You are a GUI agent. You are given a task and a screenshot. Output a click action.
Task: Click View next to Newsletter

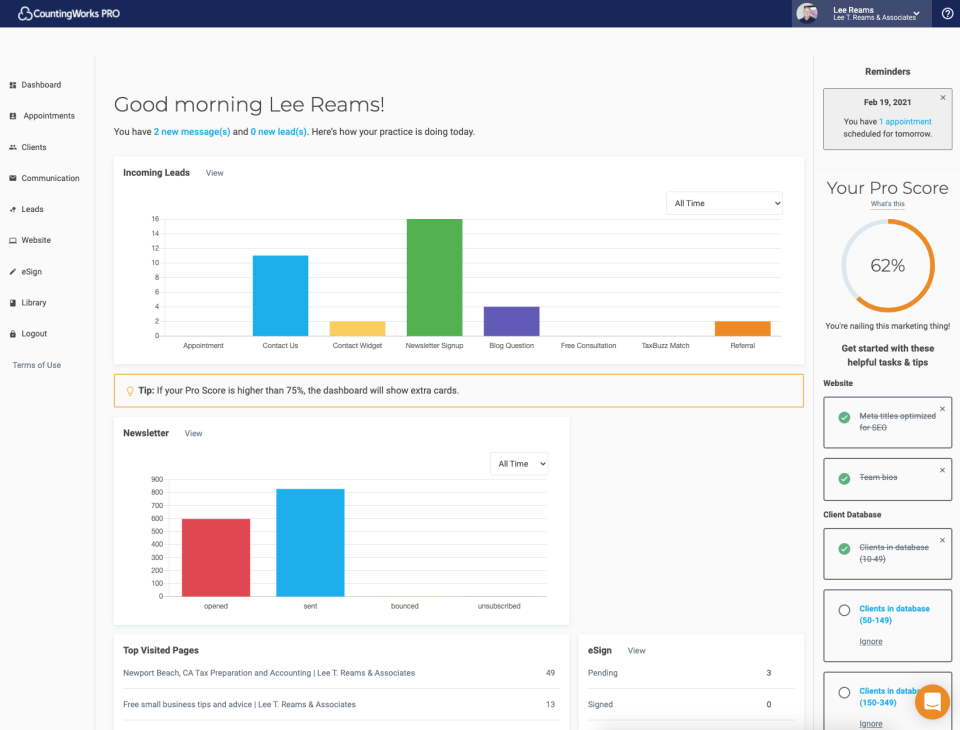click(x=193, y=434)
